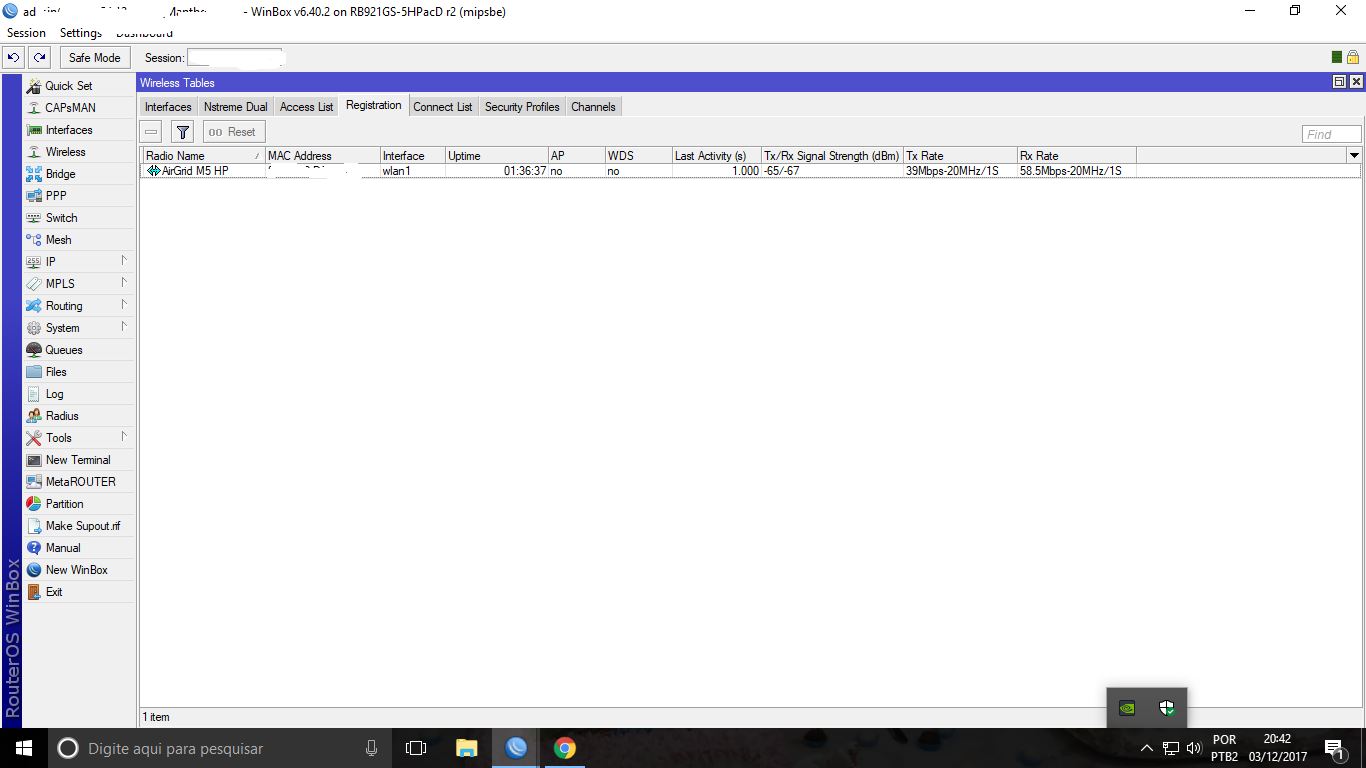Open the Manual sidebar icon

pos(34,548)
